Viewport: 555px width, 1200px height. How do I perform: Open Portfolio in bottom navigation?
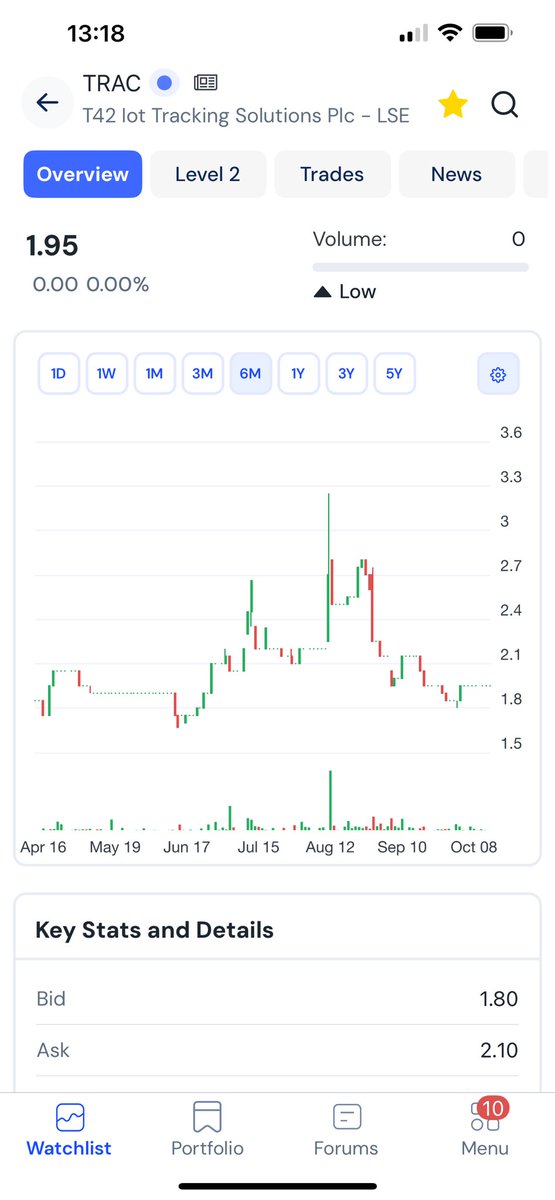tap(207, 1129)
